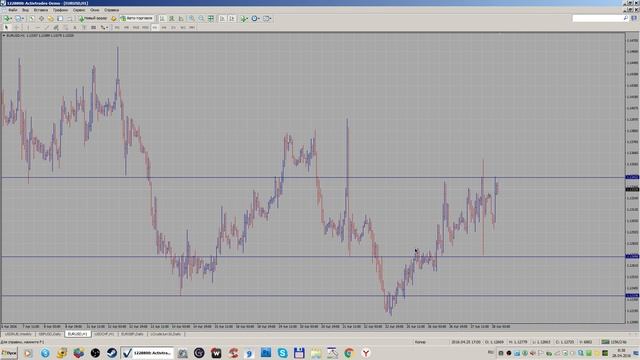Open the Вставка menu

(41, 10)
